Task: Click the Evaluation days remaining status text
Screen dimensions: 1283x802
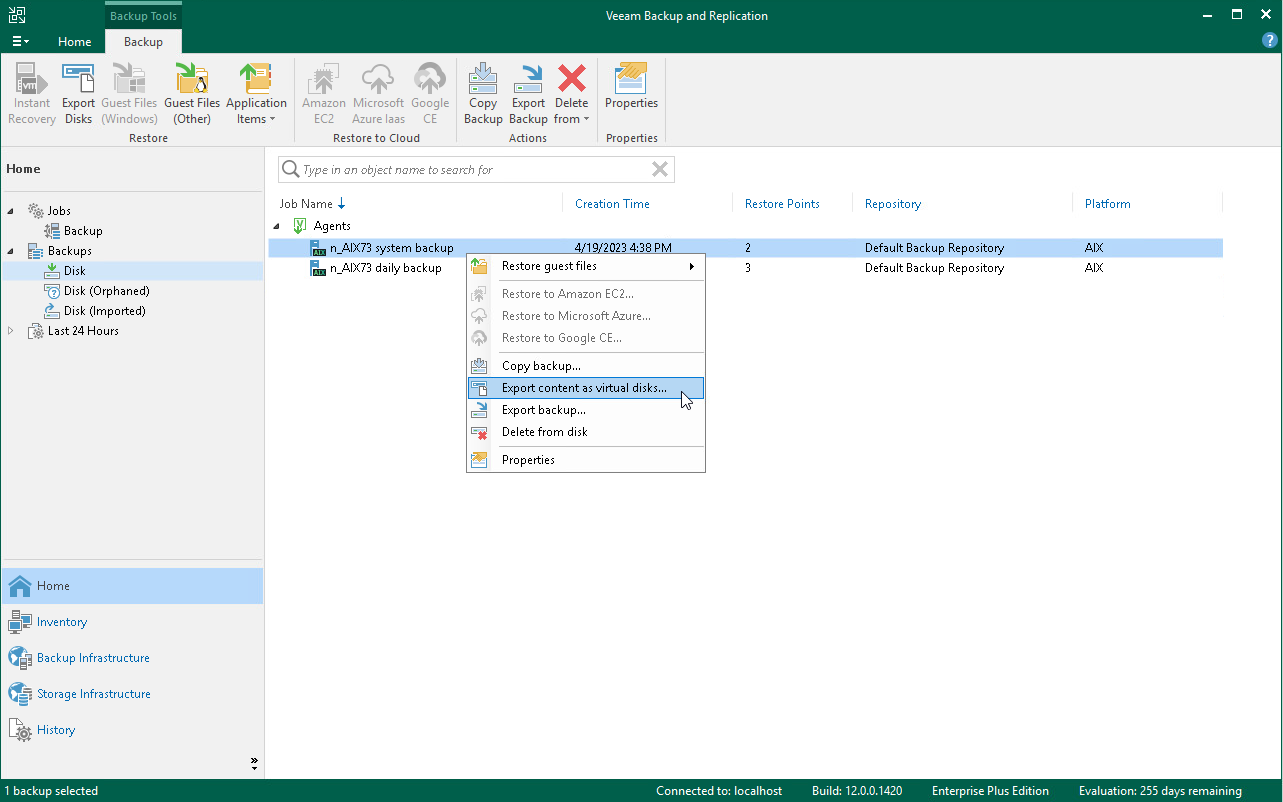Action: [1160, 791]
